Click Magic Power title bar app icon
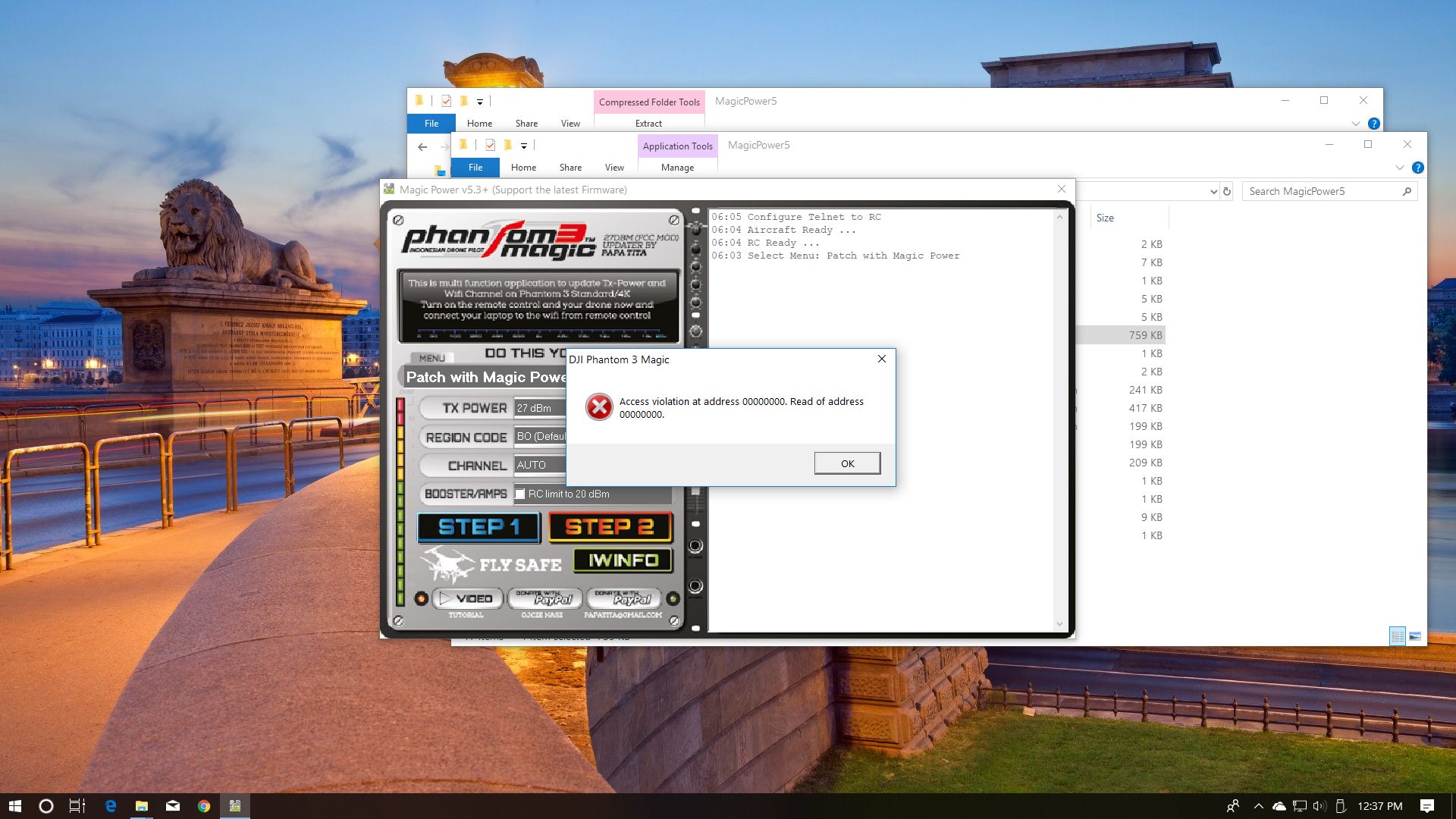Viewport: 1456px width, 819px height. click(389, 189)
